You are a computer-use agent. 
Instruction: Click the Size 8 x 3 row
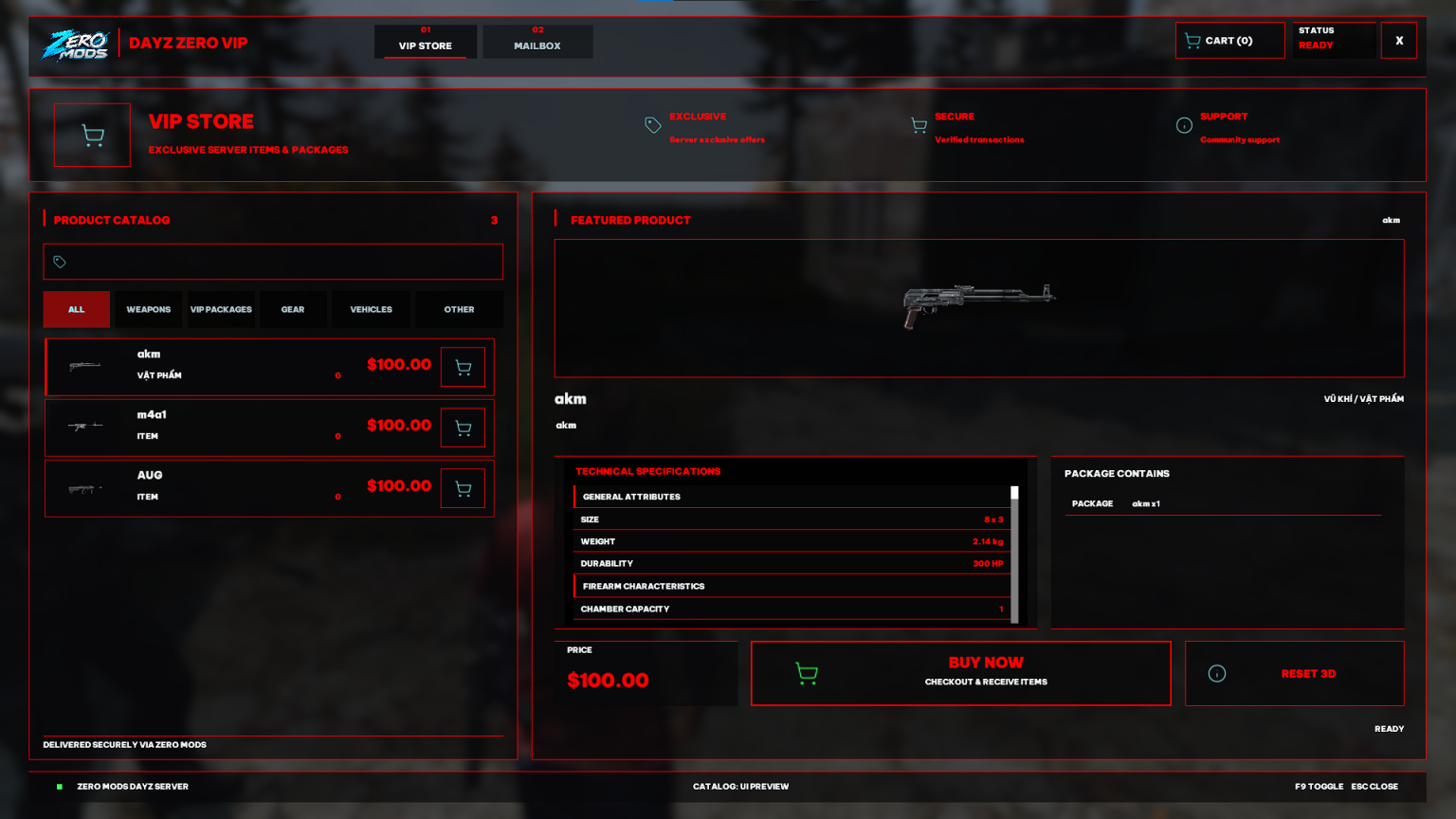[x=792, y=519]
